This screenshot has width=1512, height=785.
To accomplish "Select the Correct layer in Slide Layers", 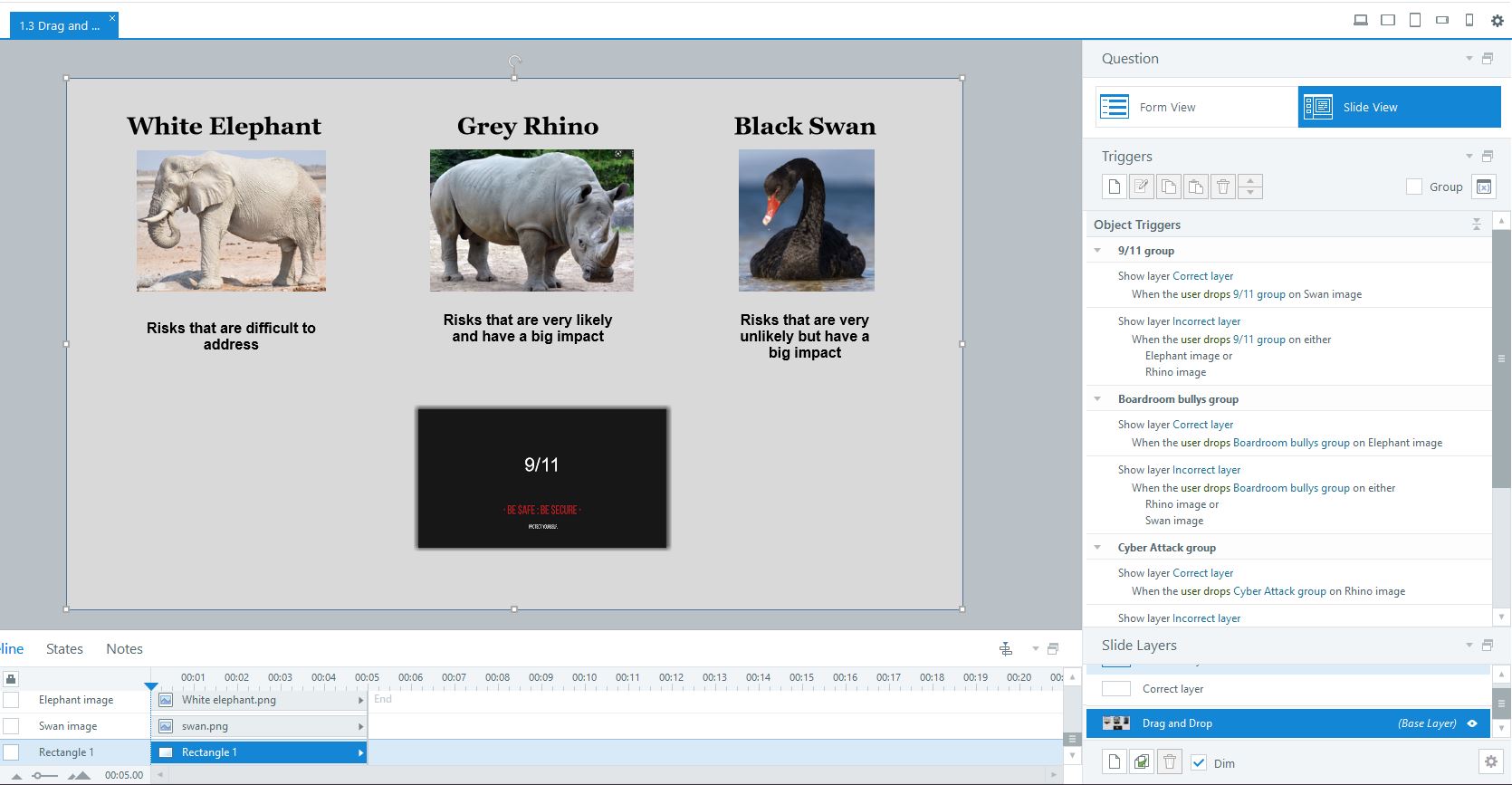I will coord(1172,689).
